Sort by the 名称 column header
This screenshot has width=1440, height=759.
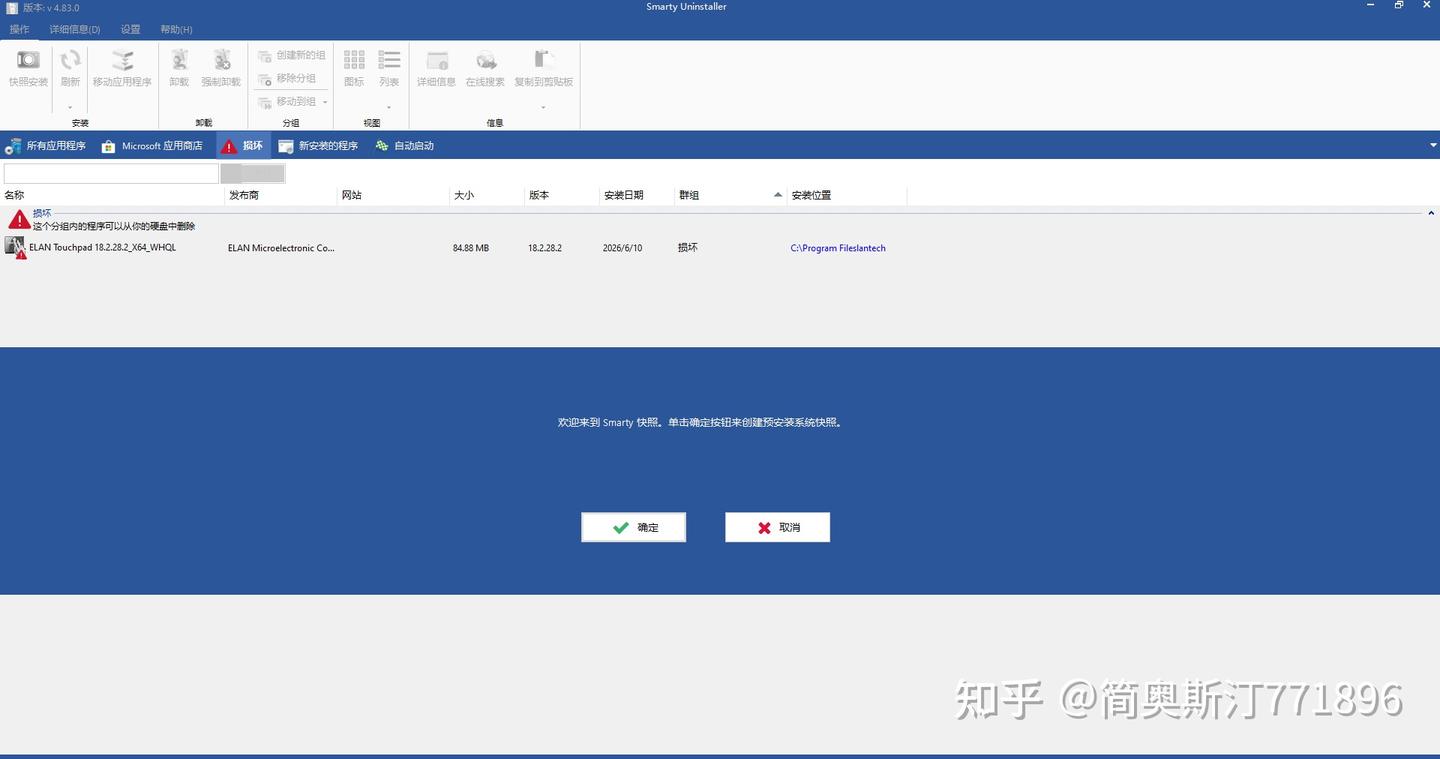coord(113,195)
